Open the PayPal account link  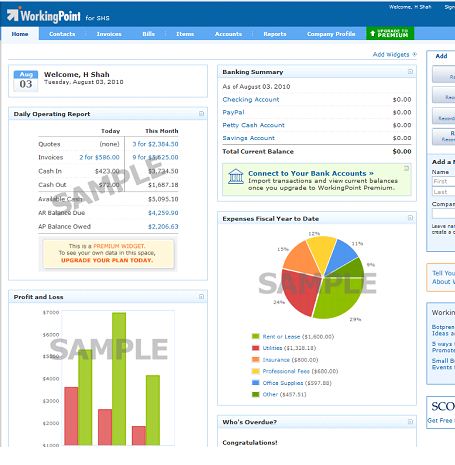233,112
